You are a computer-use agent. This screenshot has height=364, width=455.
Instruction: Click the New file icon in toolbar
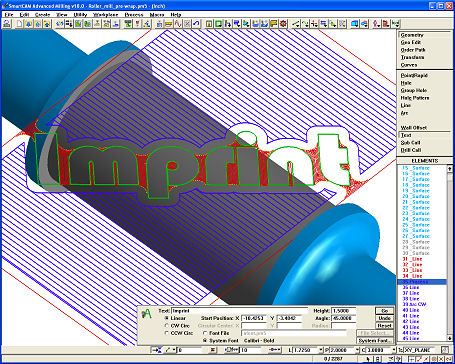20,24
